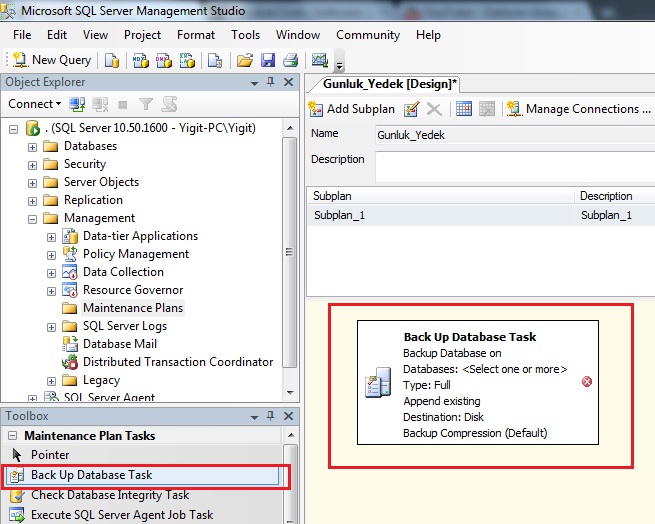Click the Print icon in toolbar
655x524 pixels.
(x=291, y=60)
